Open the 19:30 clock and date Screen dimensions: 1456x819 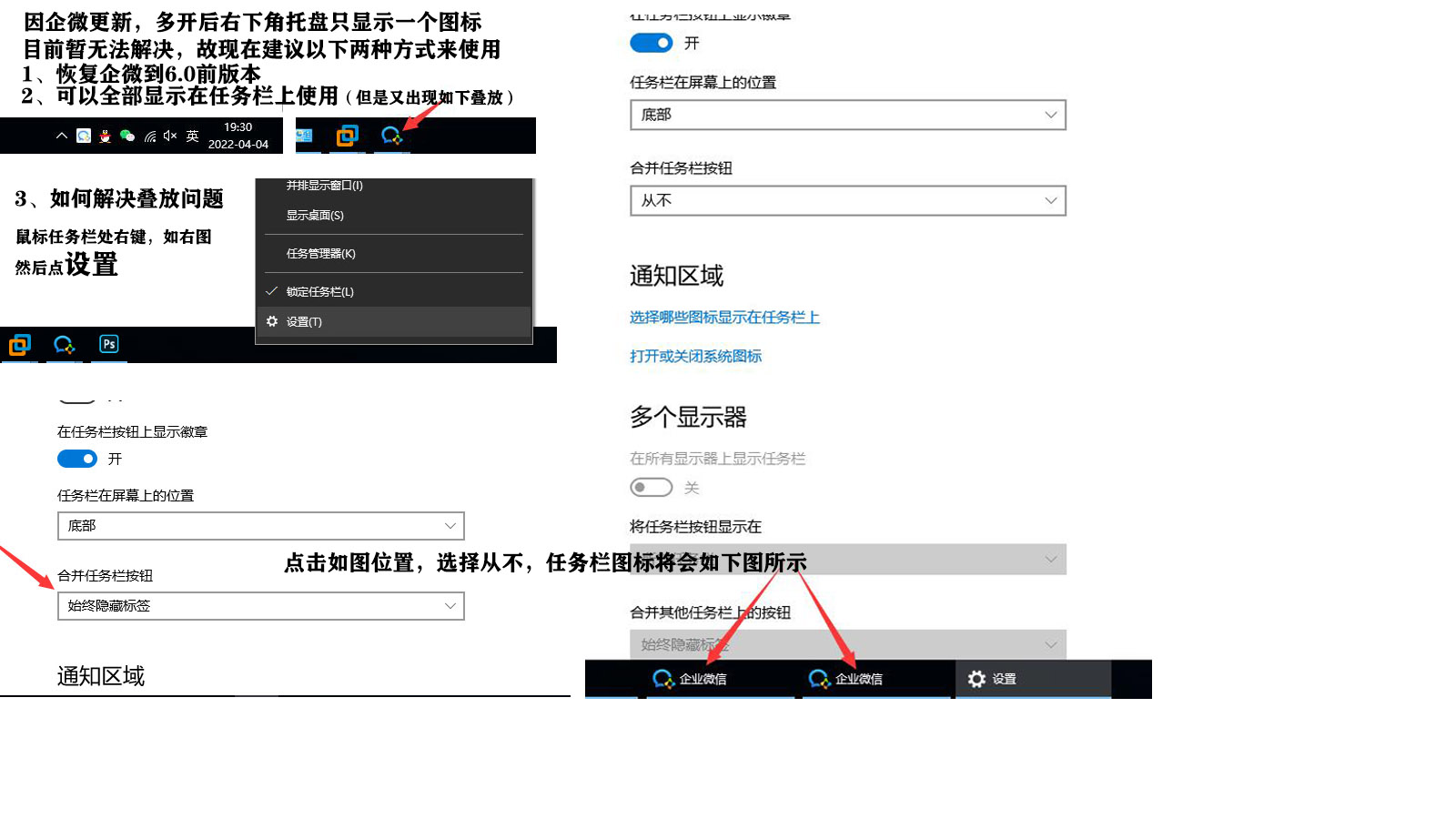[238, 136]
